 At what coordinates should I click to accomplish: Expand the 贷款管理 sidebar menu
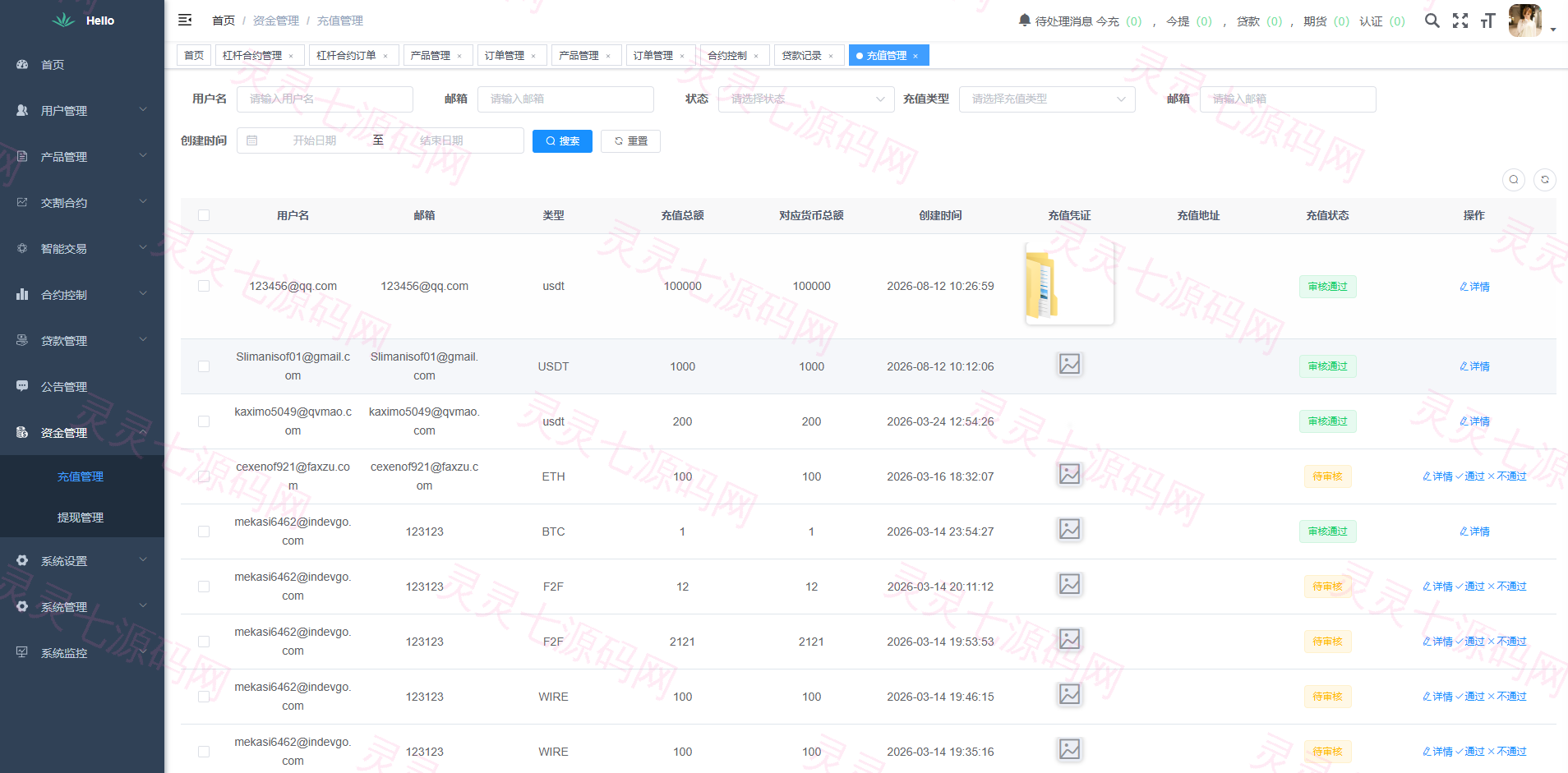(x=82, y=340)
